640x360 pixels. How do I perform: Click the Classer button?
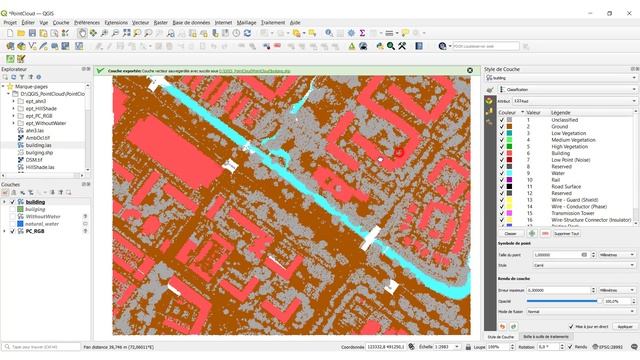[x=511, y=233]
